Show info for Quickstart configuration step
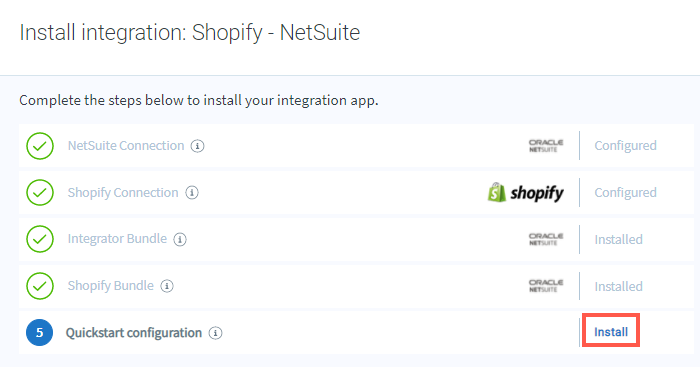This screenshot has height=367, width=700. coord(216,333)
